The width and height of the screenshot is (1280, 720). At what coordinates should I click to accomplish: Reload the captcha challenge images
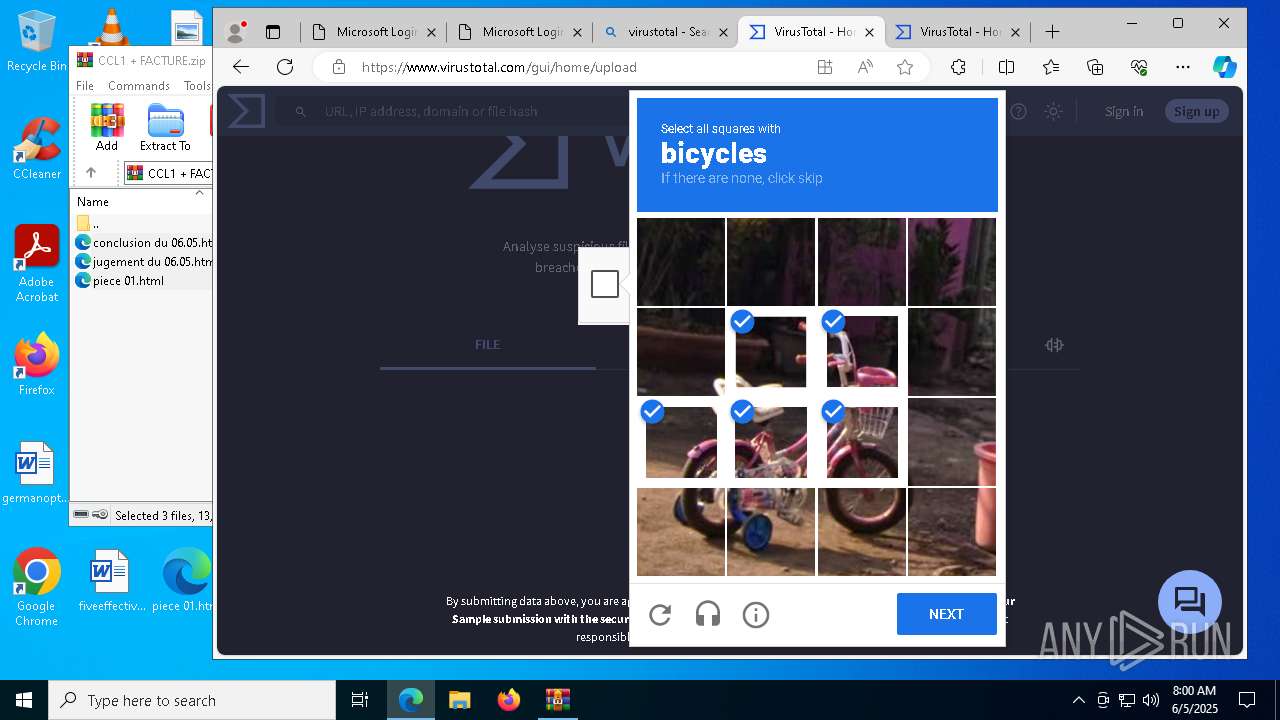(x=660, y=614)
